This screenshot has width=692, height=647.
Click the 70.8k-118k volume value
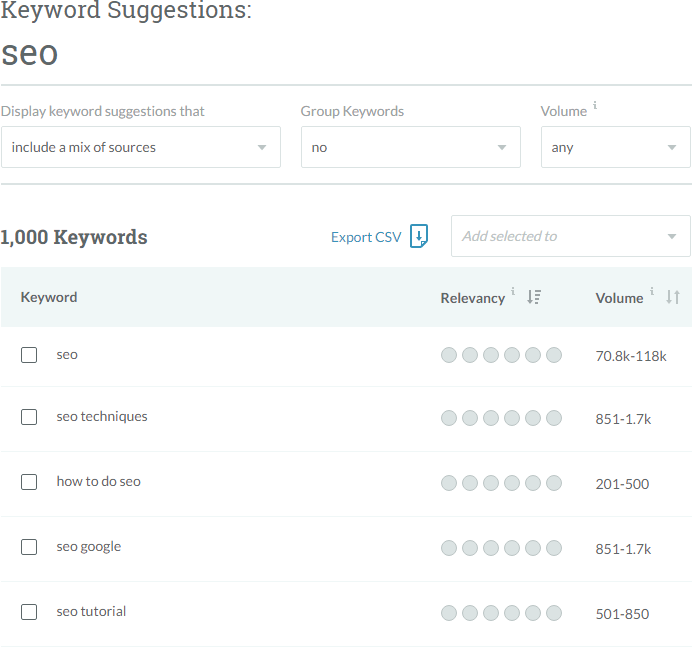[x=631, y=356]
